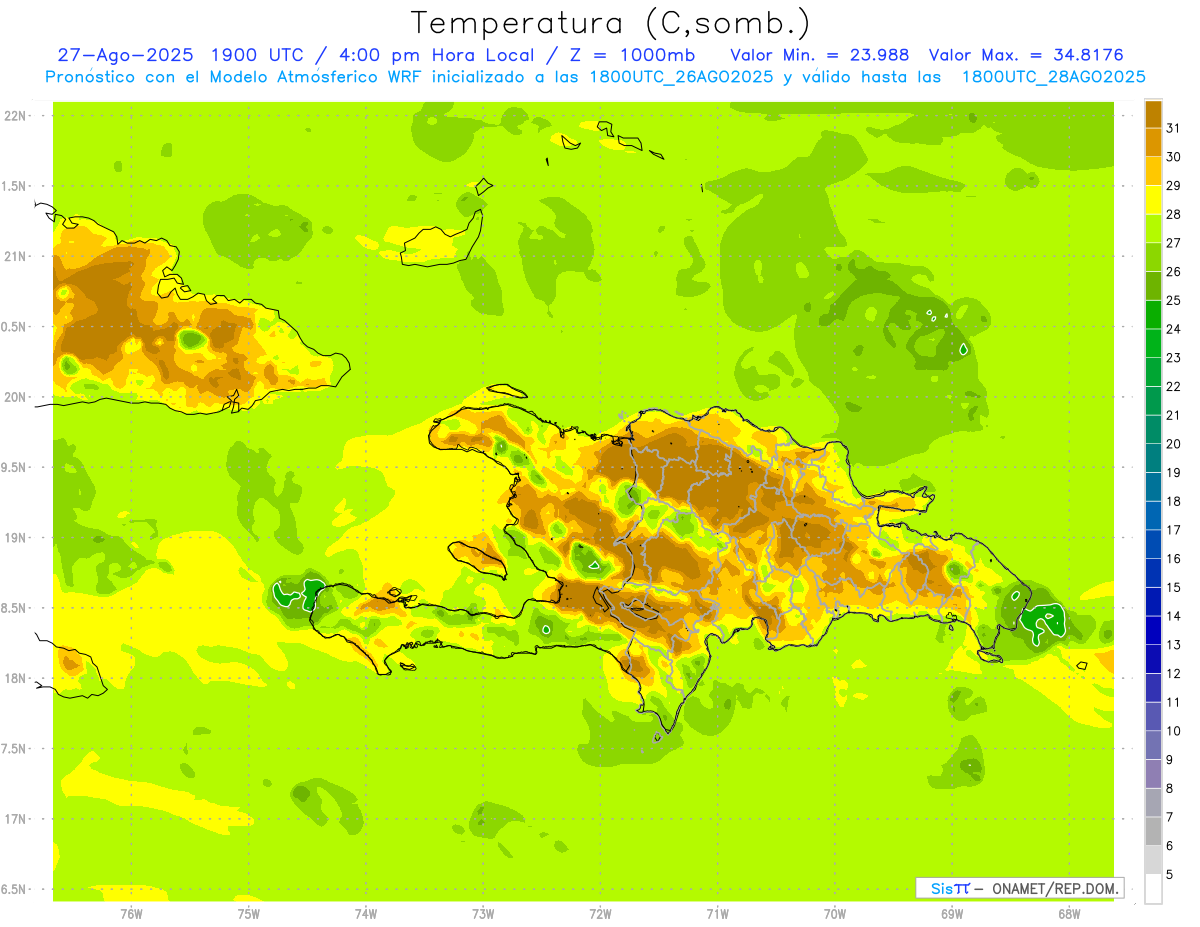Click the color scale label '13'
This screenshot has height=927, width=1200.
point(1174,645)
